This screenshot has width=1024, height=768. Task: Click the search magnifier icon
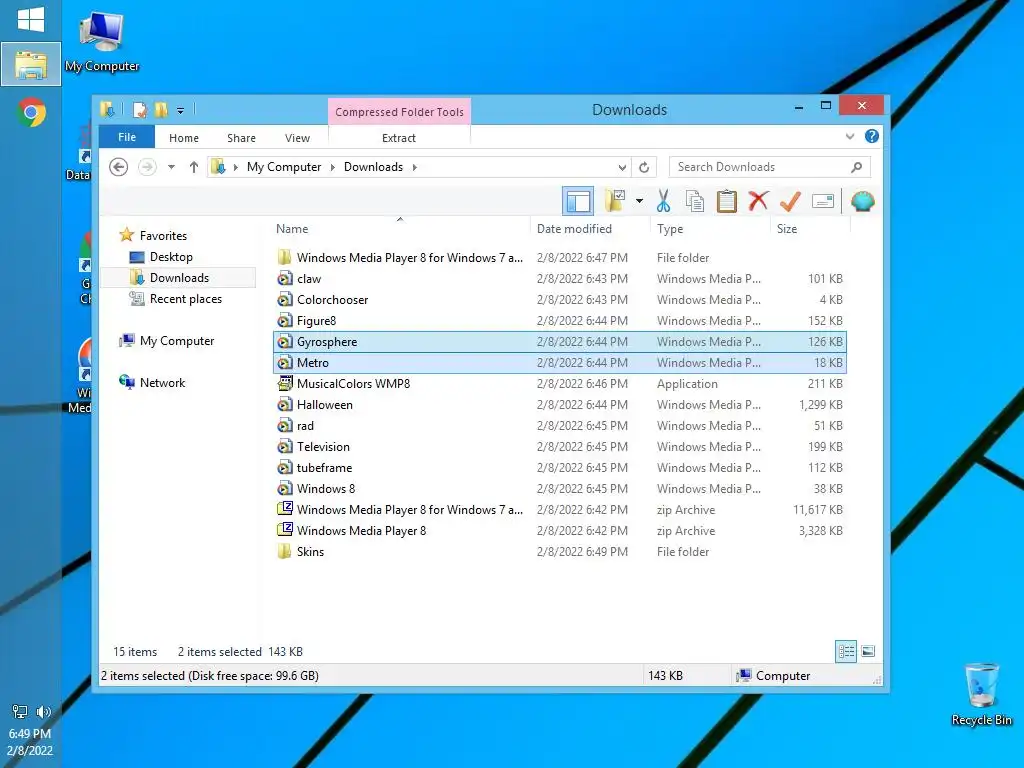pyautogui.click(x=856, y=167)
